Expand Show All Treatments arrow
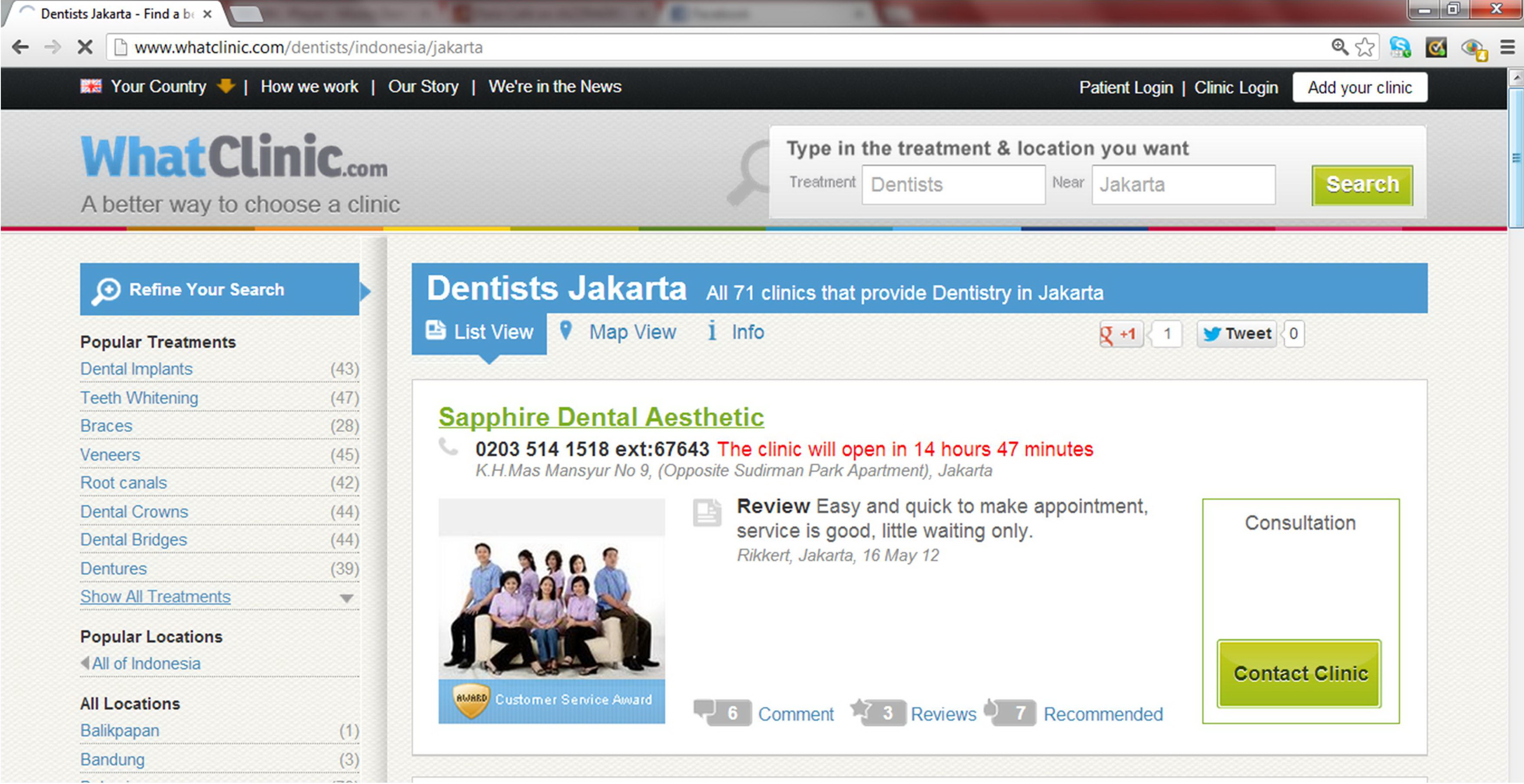This screenshot has height=784, width=1524. tap(347, 599)
